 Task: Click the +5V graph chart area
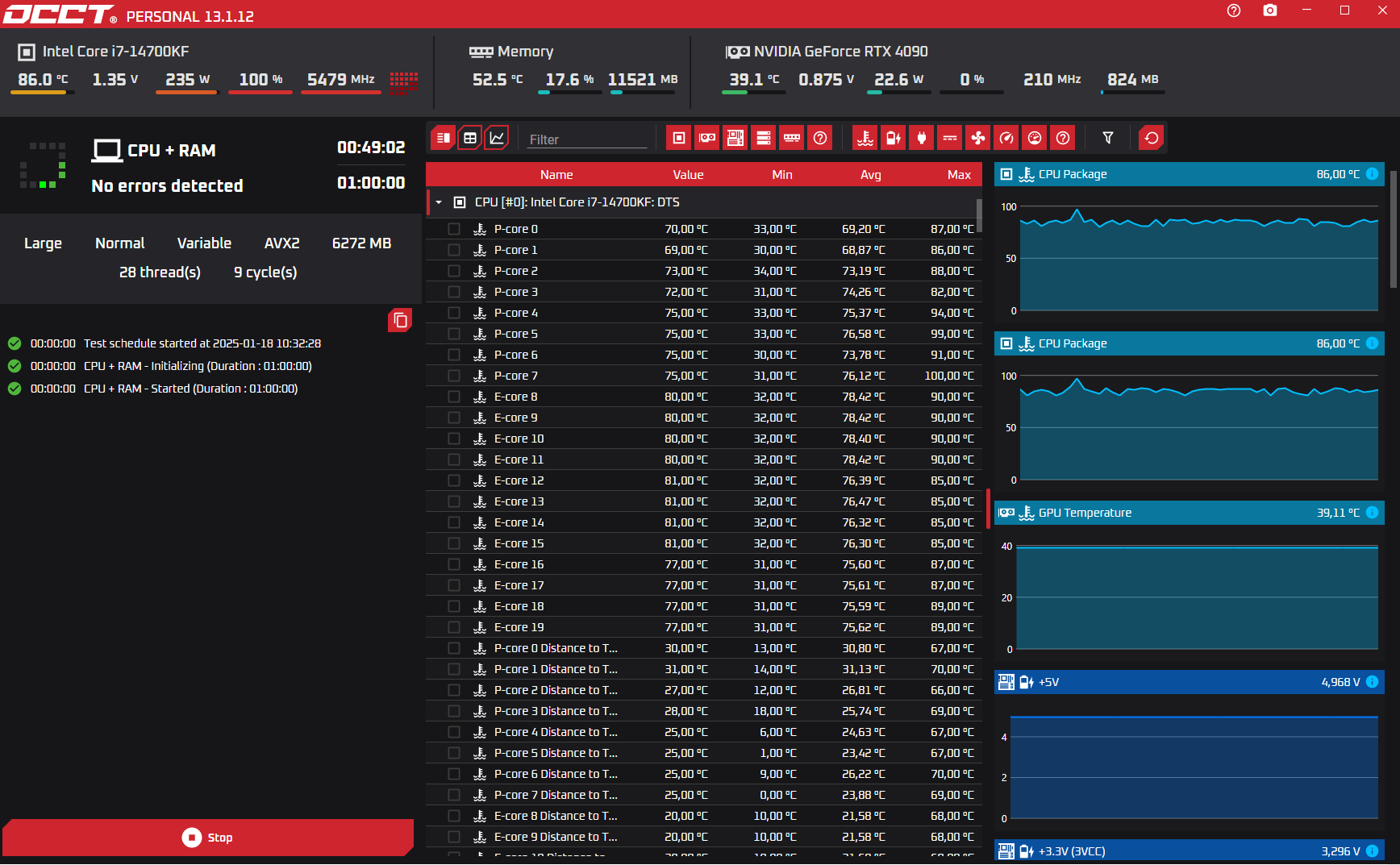click(x=1194, y=766)
